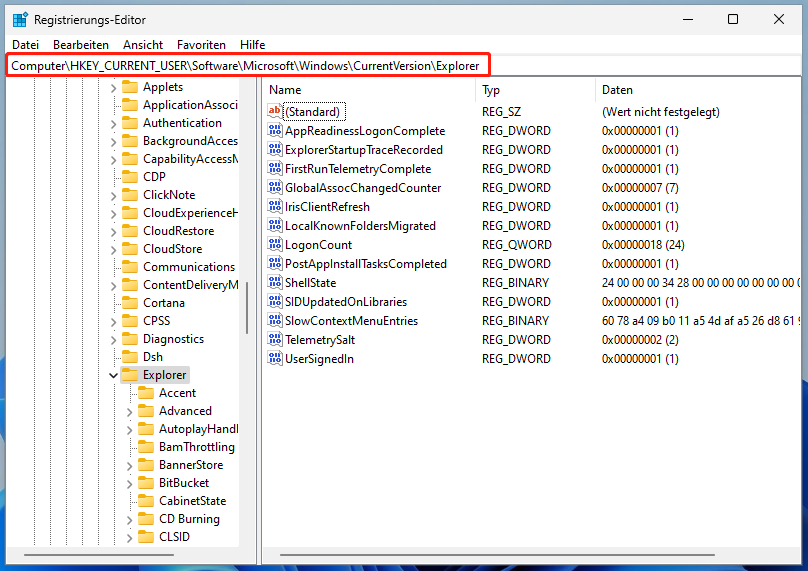Click the CDP folder icon
The image size is (808, 571).
pyautogui.click(x=130, y=177)
